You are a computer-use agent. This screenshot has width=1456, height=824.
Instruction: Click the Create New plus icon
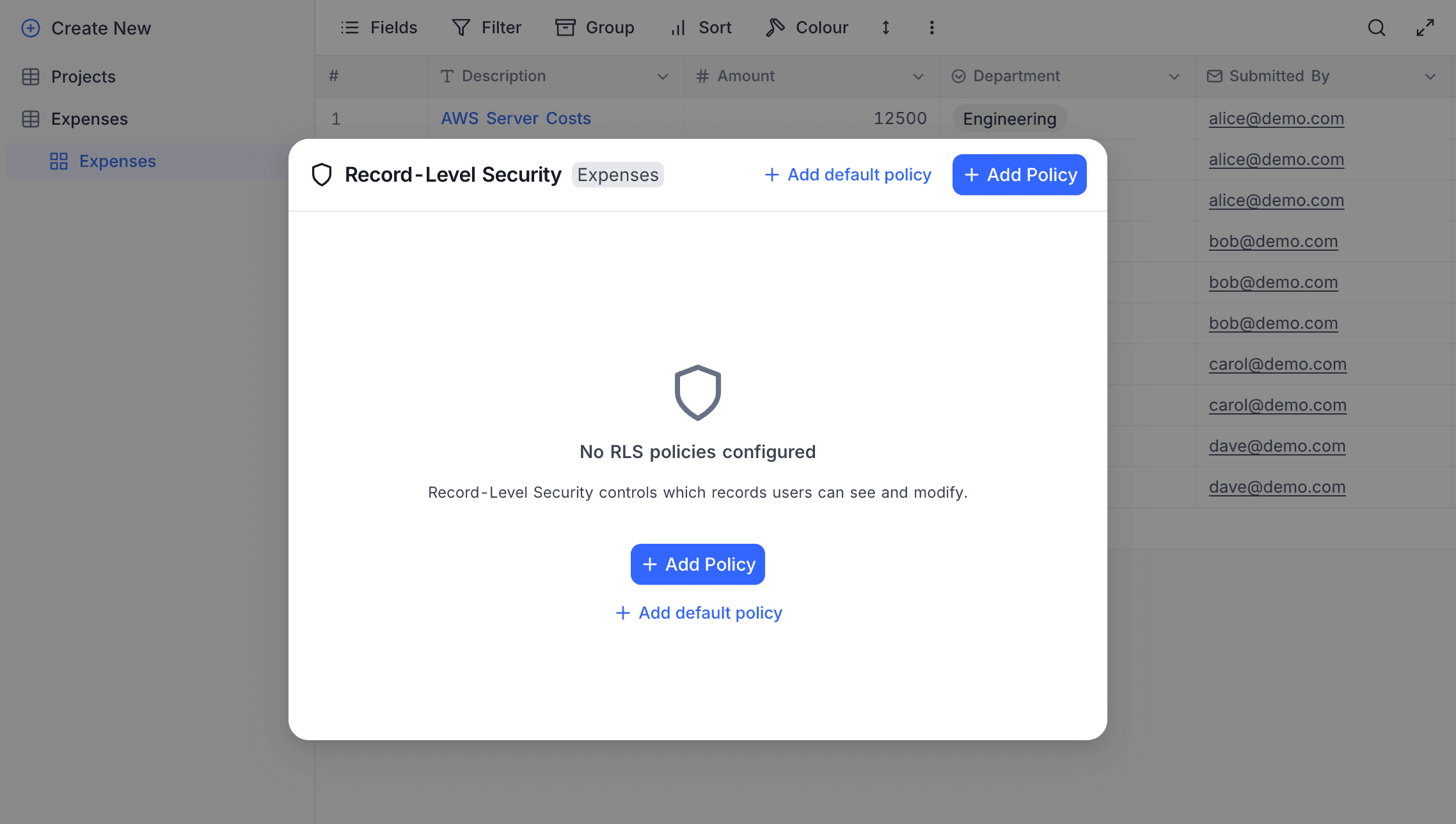[x=31, y=28]
